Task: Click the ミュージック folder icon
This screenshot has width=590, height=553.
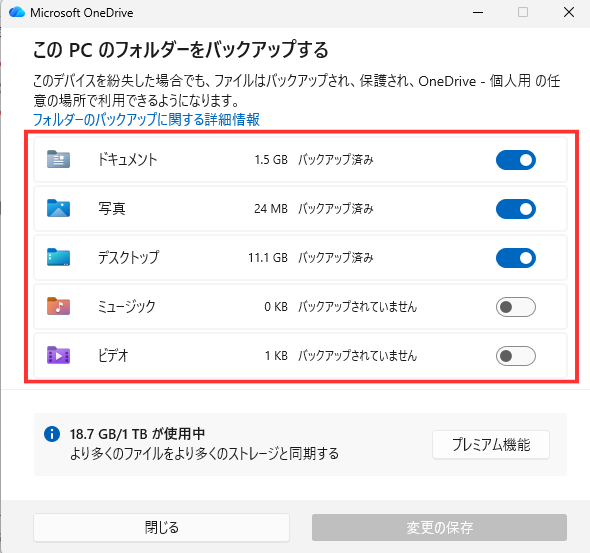Action: click(58, 306)
